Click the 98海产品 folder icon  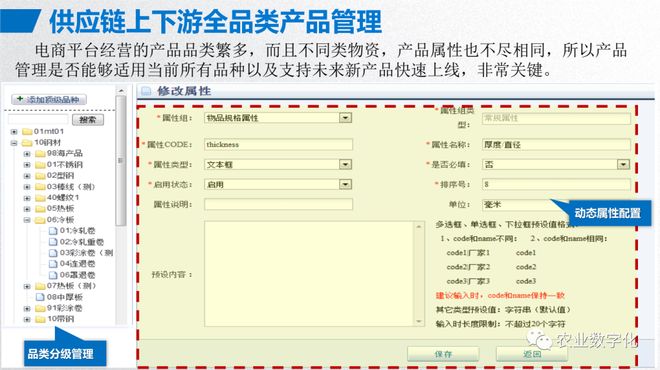[40, 153]
